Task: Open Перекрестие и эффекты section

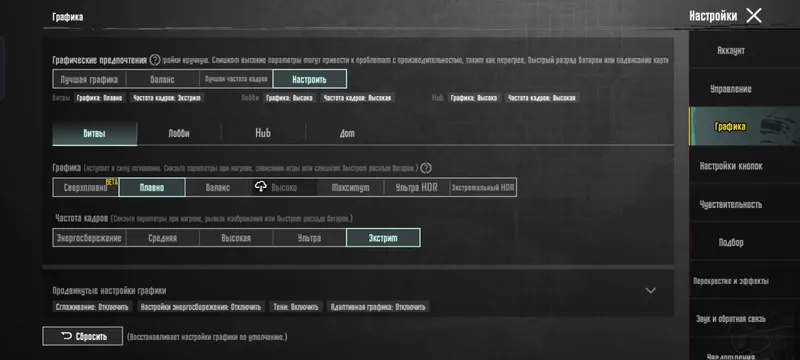Action: click(744, 280)
